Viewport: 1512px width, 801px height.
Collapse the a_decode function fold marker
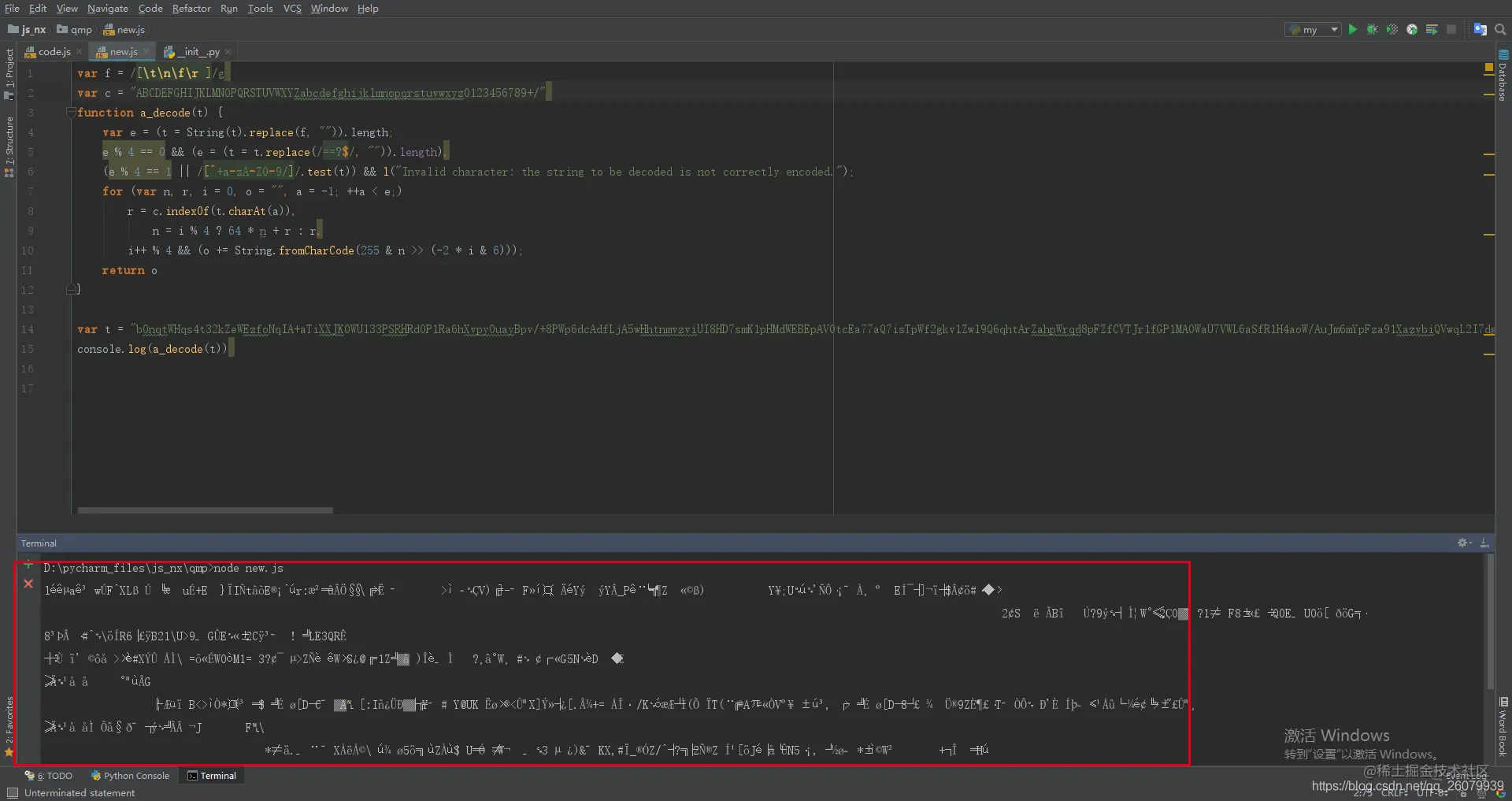[70, 113]
